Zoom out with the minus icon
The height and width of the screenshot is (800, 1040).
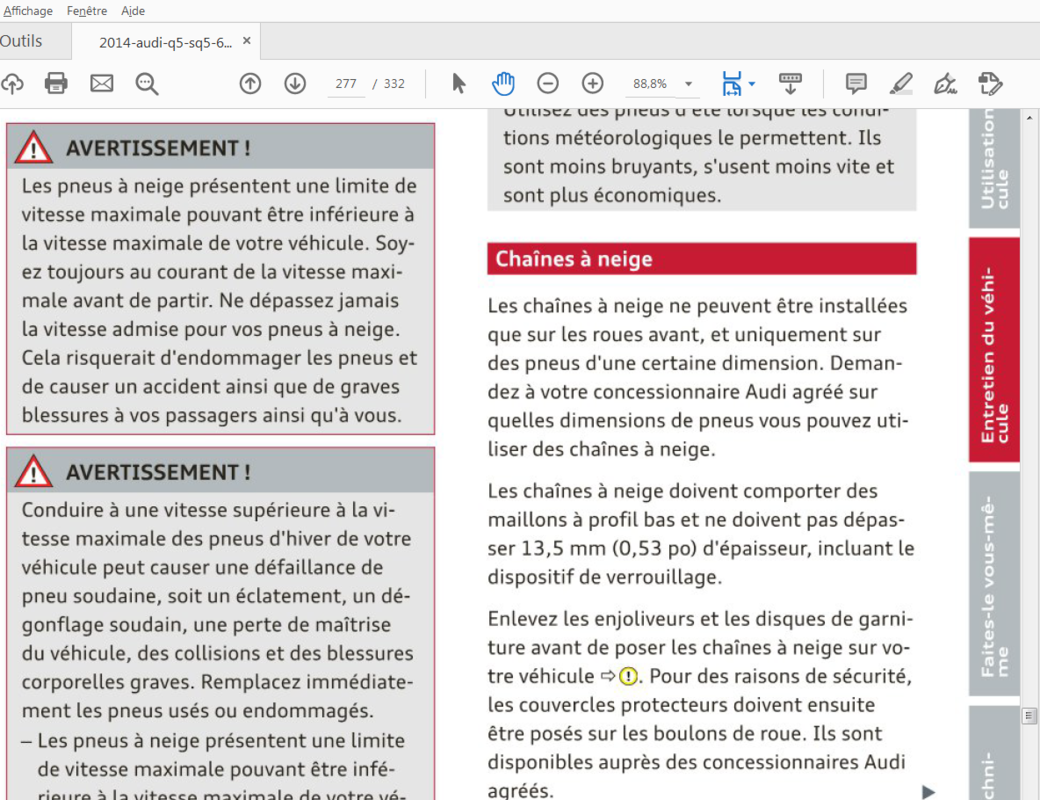pos(548,83)
